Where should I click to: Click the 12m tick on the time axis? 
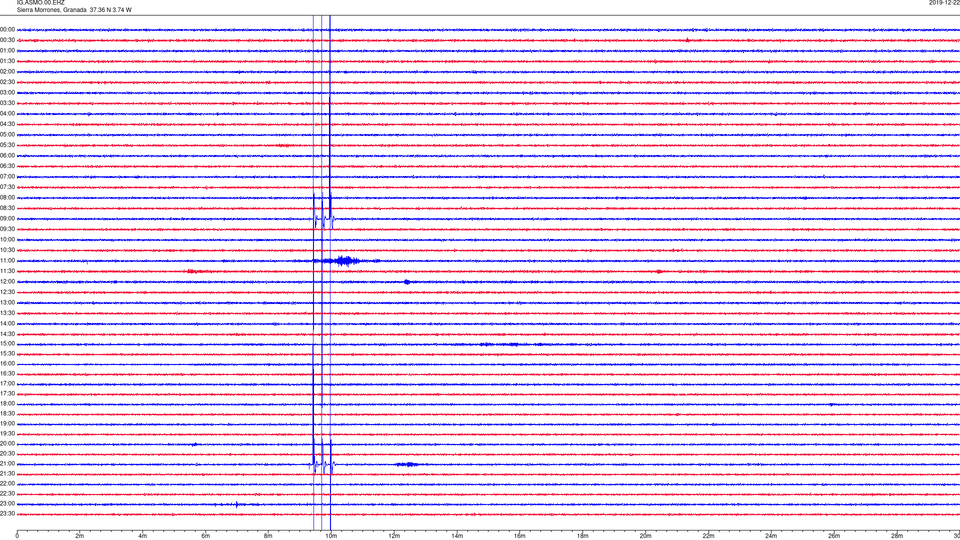[394, 536]
